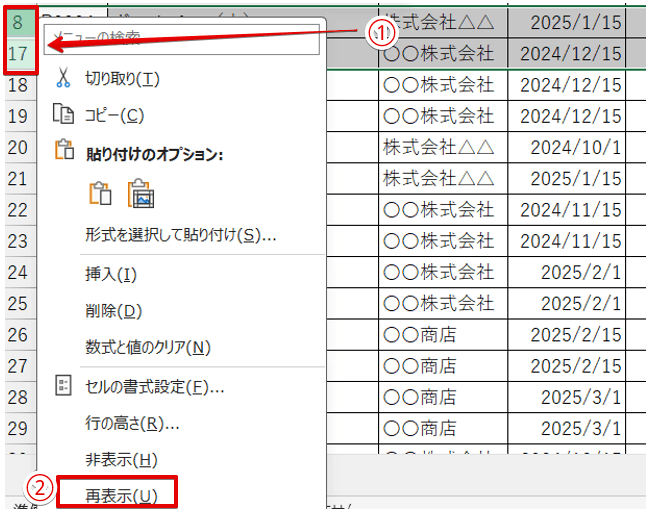Select row header 26
Viewport: 646px width, 515px height.
pyautogui.click(x=21, y=335)
